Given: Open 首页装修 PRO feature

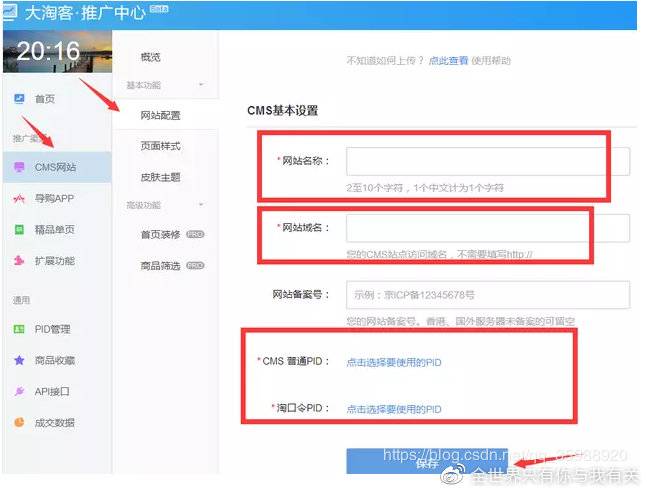Looking at the screenshot, I should [x=160, y=235].
